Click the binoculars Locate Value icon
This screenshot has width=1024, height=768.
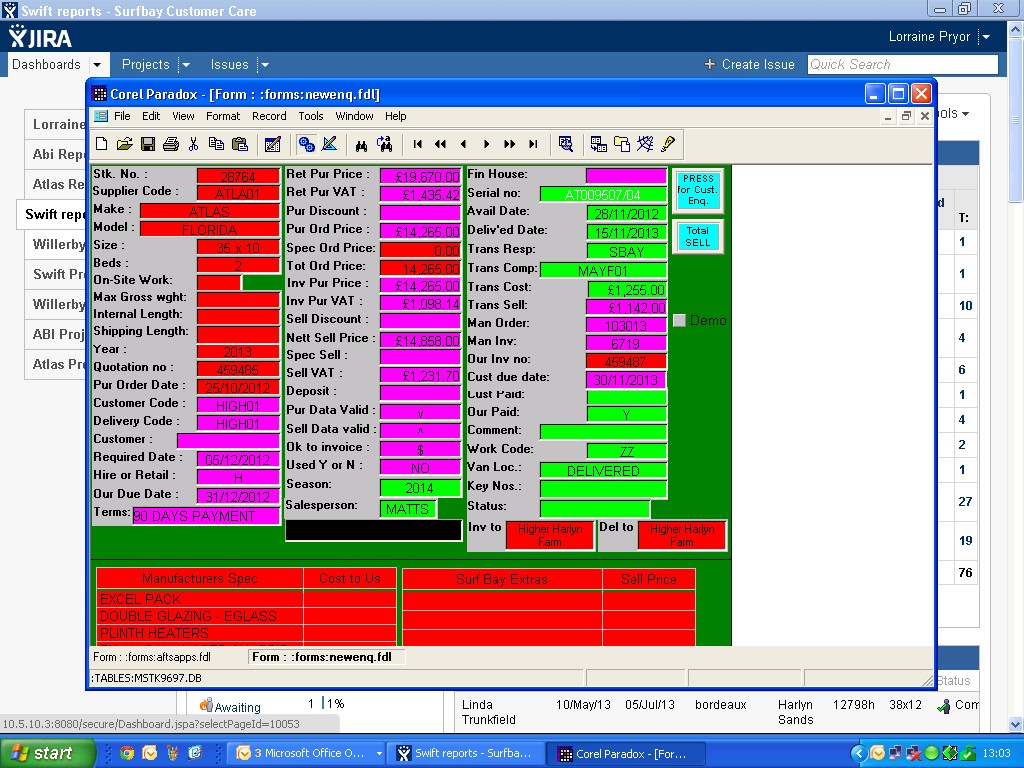(361, 144)
